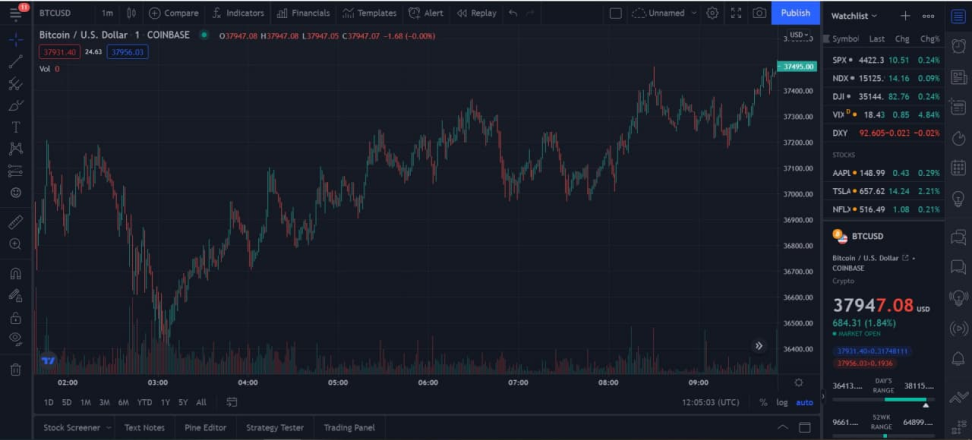The image size is (972, 440).
Task: Click the undo arrow
Action: [513, 13]
